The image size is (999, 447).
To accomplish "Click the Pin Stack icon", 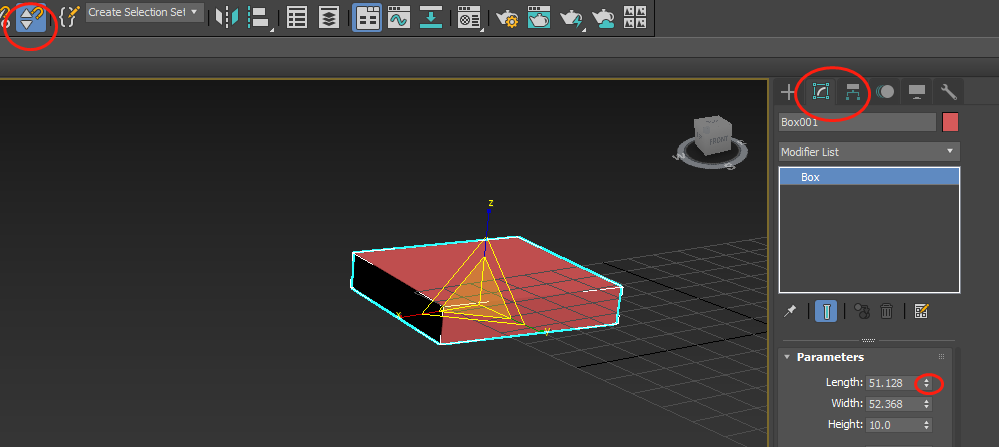I will click(790, 311).
